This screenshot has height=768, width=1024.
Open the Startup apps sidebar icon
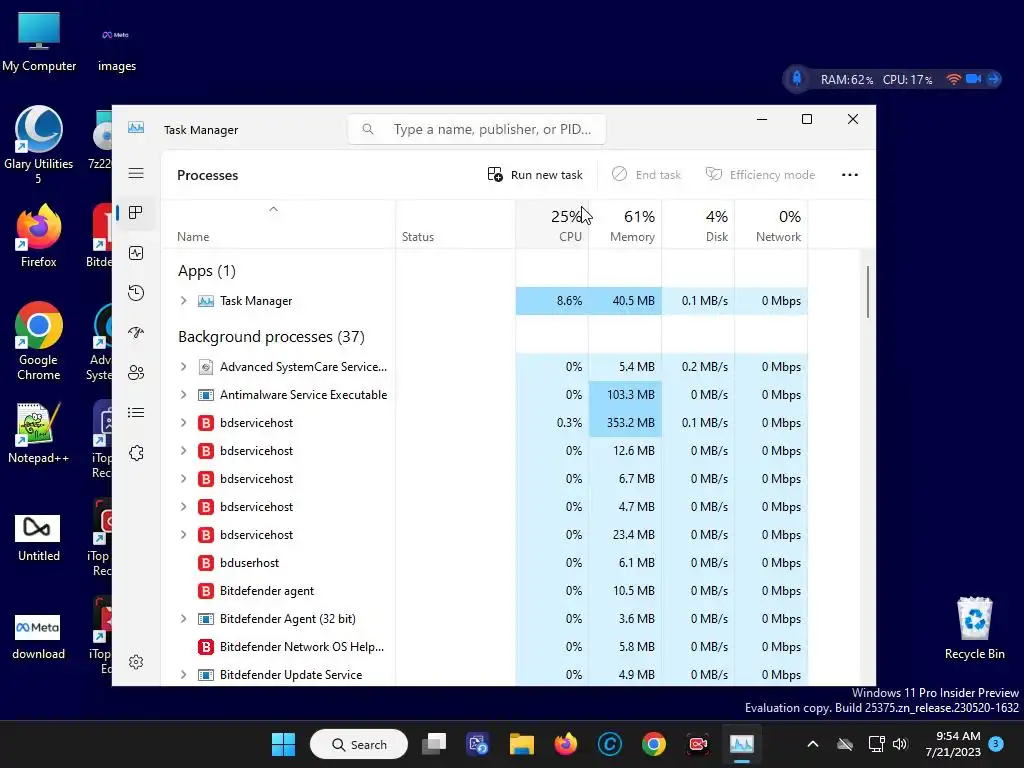point(136,332)
